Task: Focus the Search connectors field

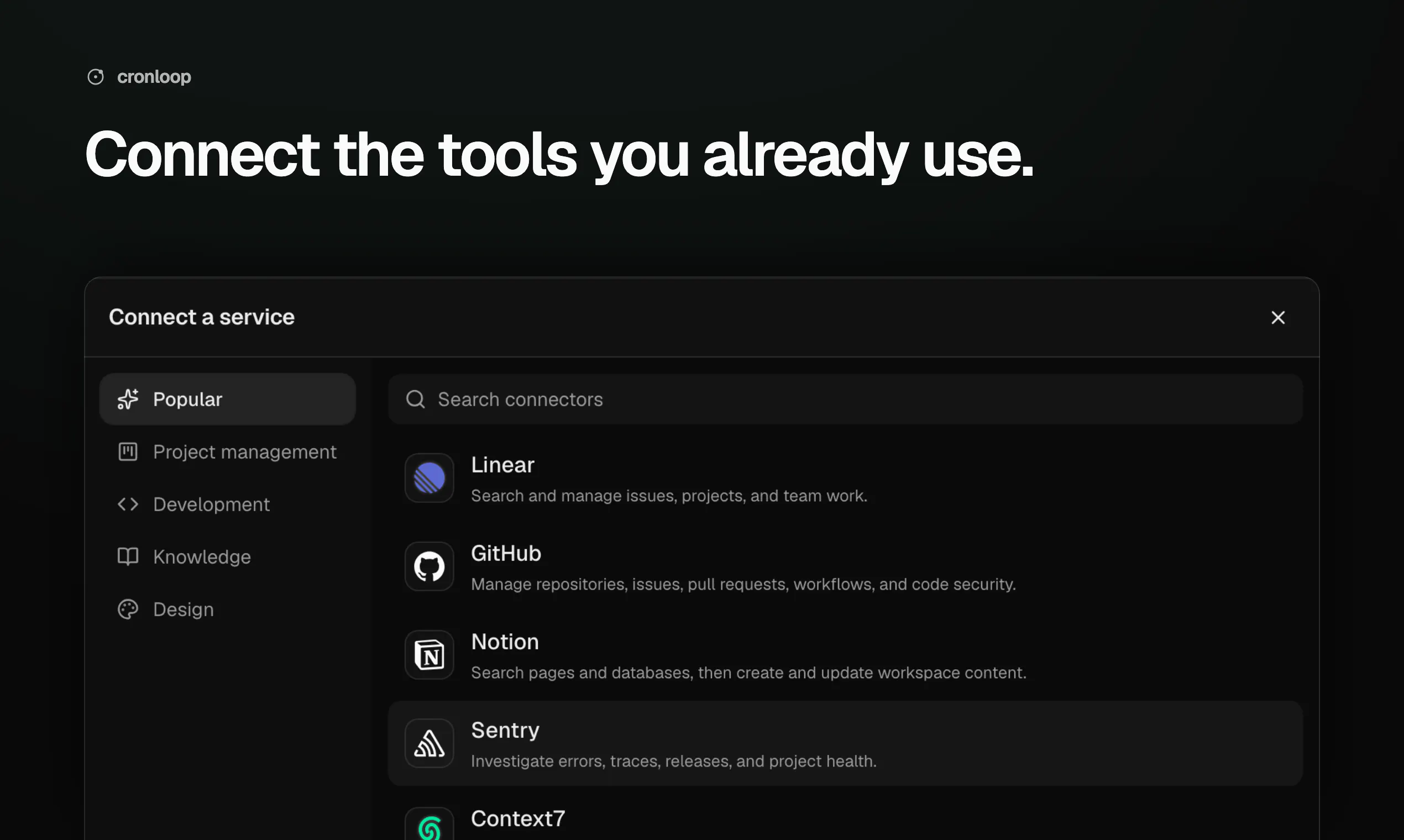Action: coord(845,399)
